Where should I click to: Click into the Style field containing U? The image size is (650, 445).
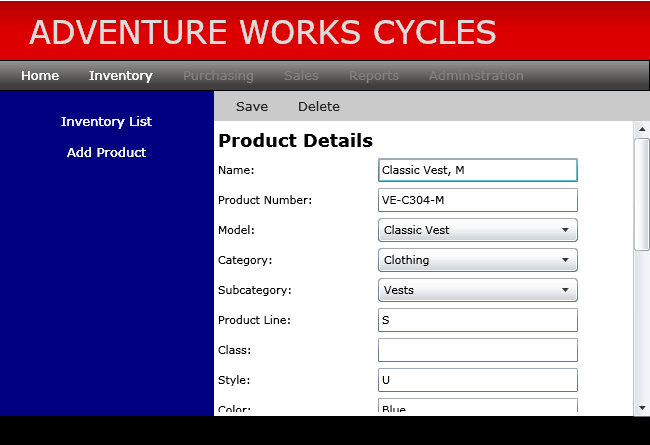point(478,380)
